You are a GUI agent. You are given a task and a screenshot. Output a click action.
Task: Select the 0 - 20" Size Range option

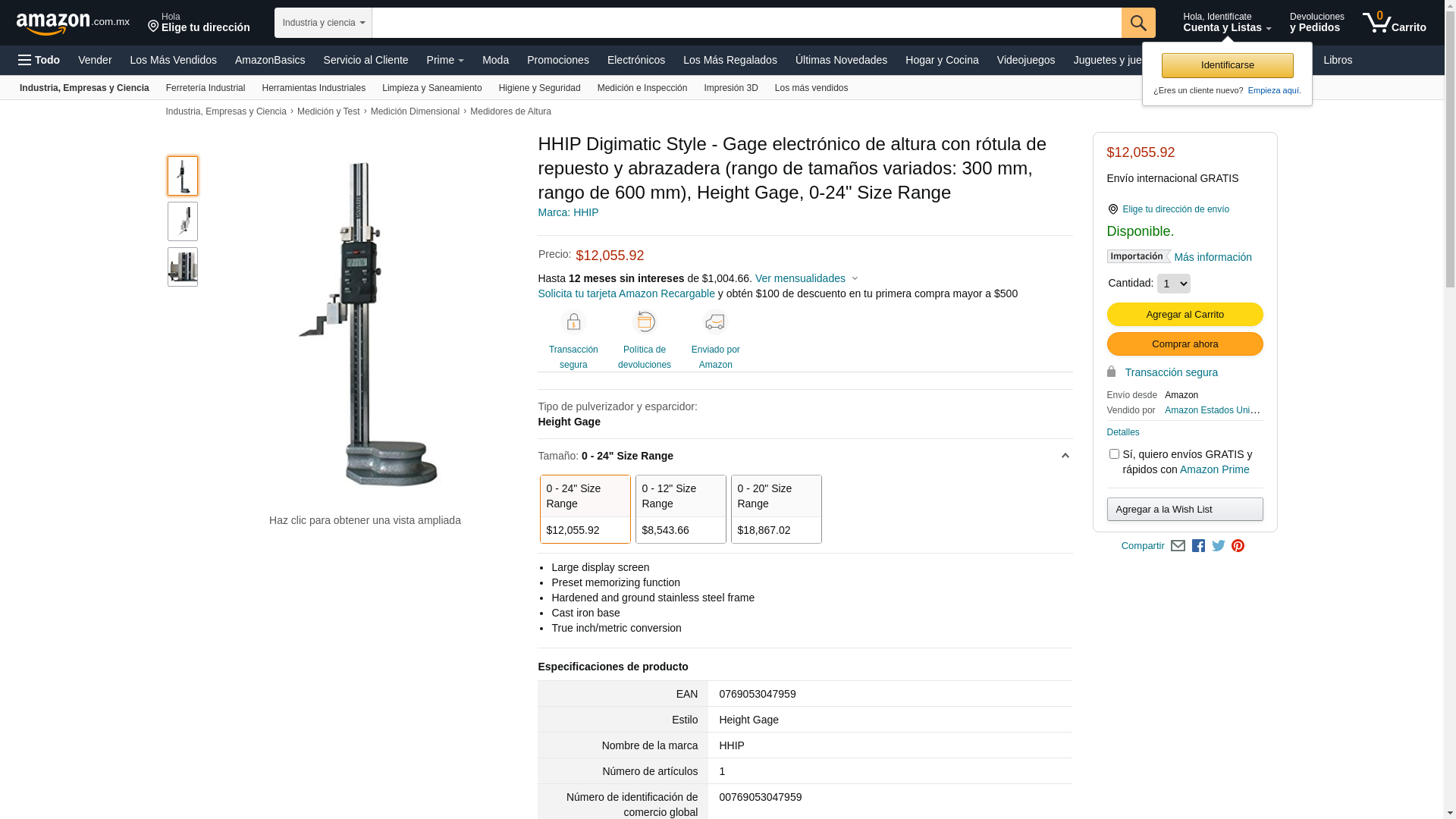pos(776,509)
